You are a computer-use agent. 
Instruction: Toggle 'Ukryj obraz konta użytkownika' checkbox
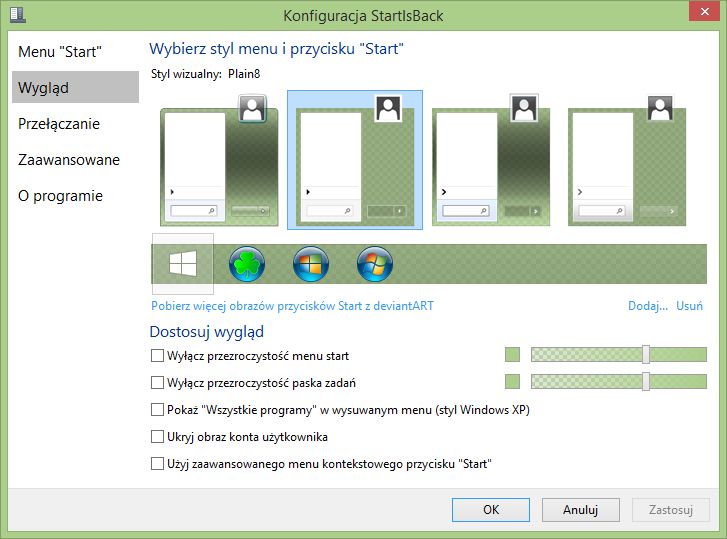pyautogui.click(x=157, y=437)
